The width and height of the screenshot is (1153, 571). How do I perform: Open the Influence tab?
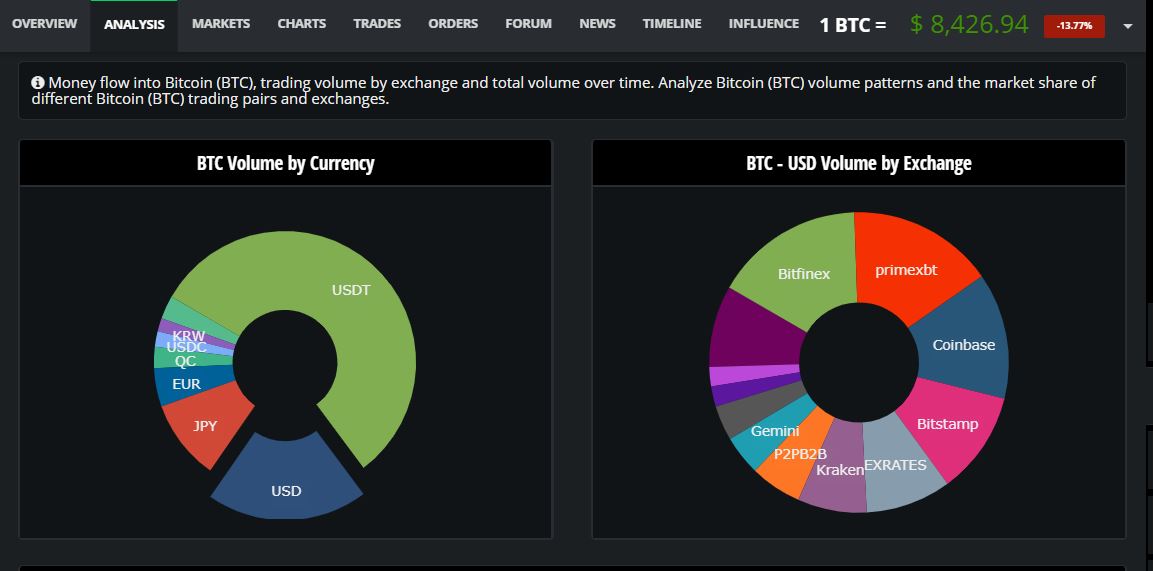(763, 24)
